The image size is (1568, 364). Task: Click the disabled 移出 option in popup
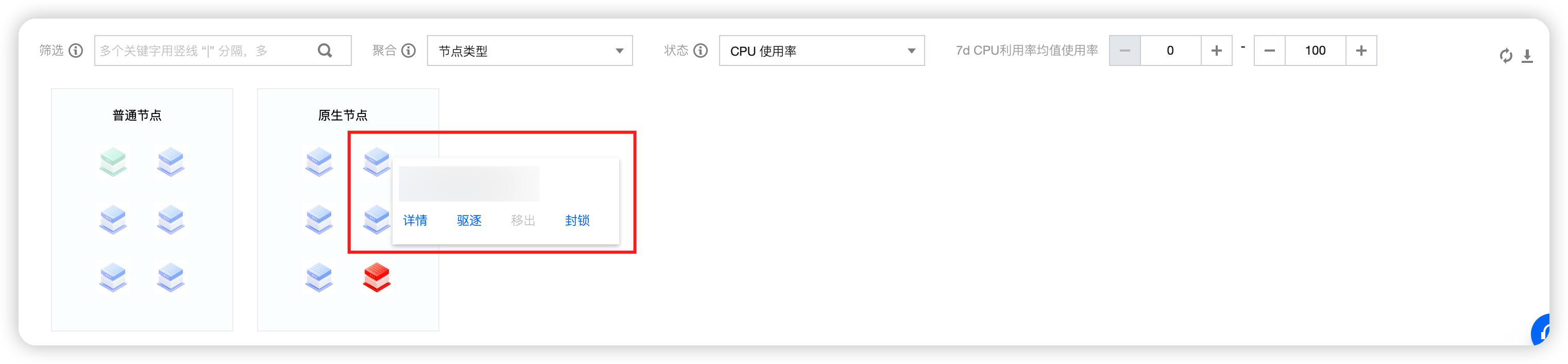point(523,220)
